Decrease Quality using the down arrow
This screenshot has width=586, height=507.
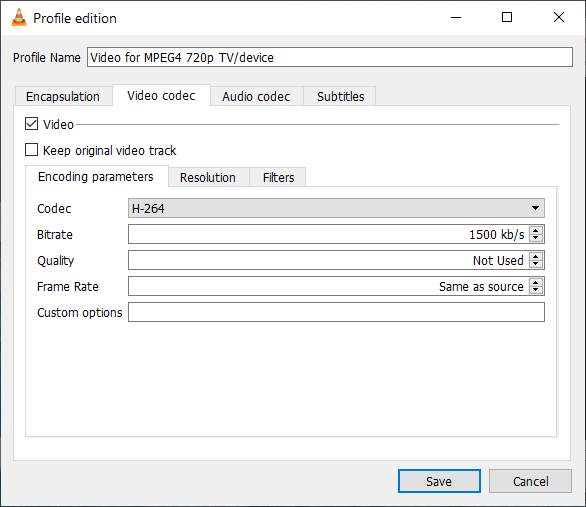[x=536, y=264]
